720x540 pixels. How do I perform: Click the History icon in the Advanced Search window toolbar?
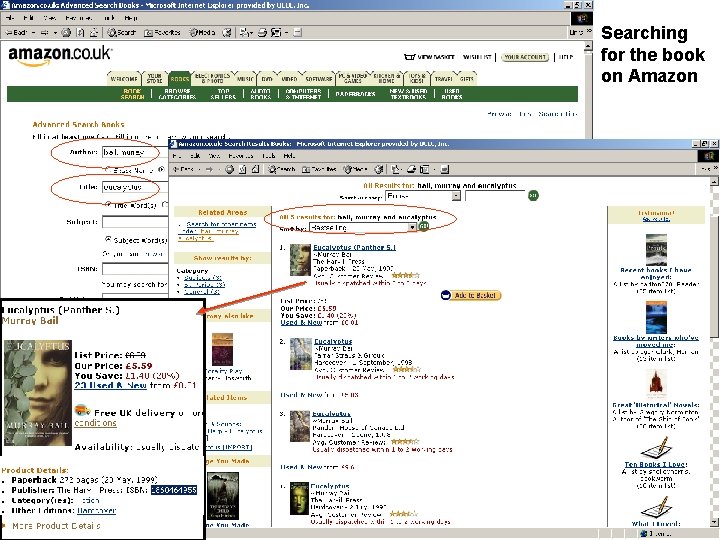[x=227, y=33]
